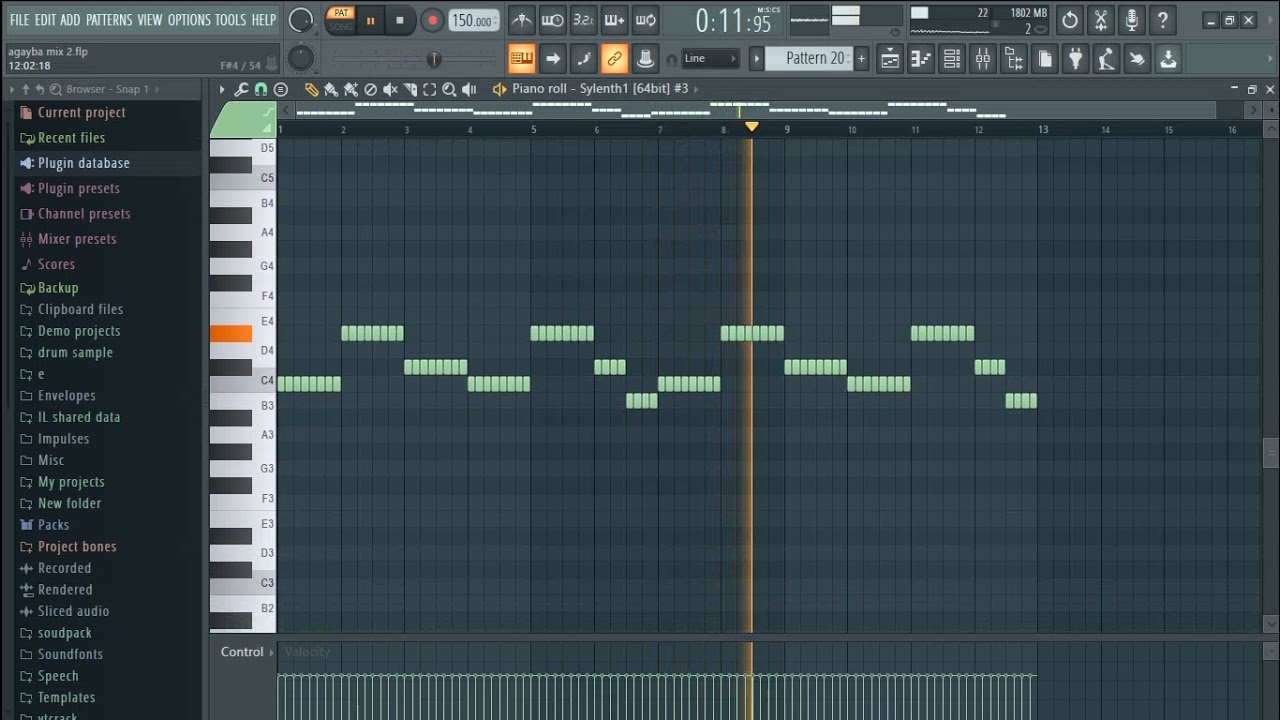
Task: Select the Paint brush tool
Action: (331, 89)
